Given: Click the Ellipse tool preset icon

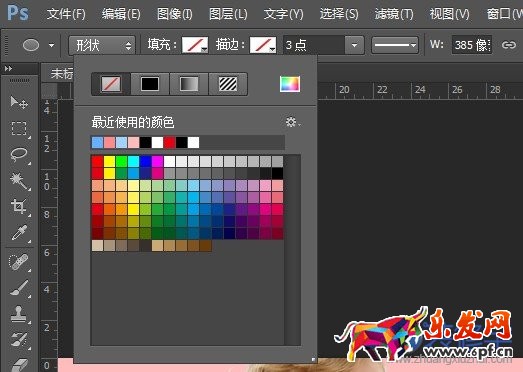Looking at the screenshot, I should click(x=31, y=45).
